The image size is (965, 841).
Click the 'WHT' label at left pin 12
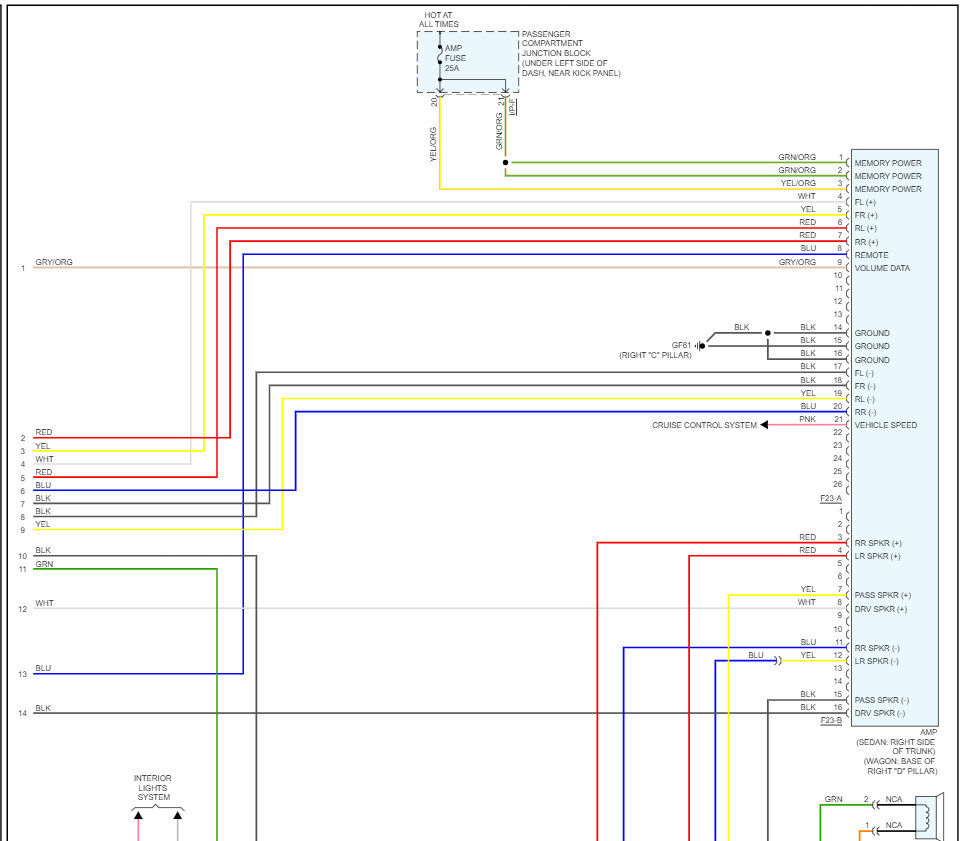(44, 603)
